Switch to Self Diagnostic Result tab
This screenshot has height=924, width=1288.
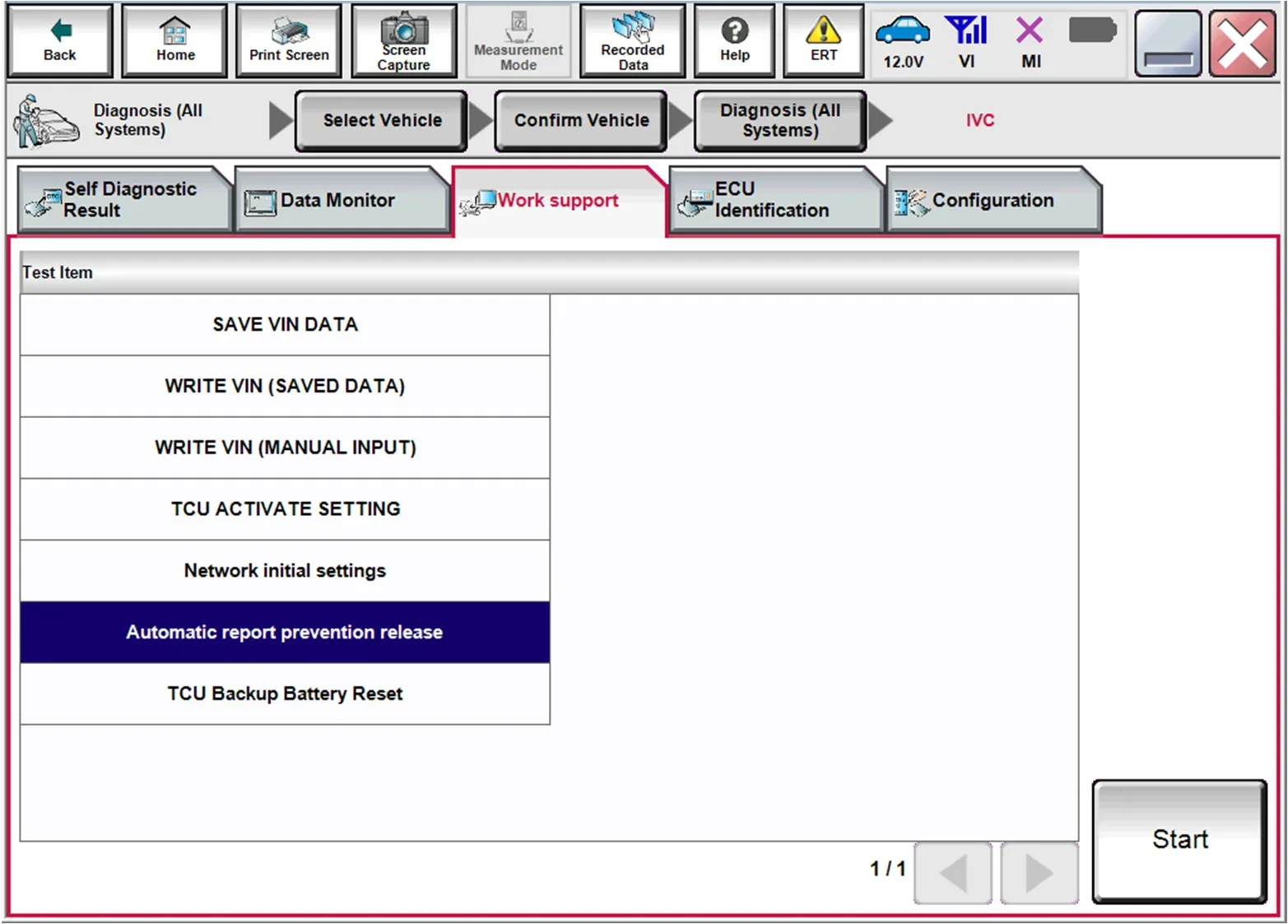coord(123,200)
